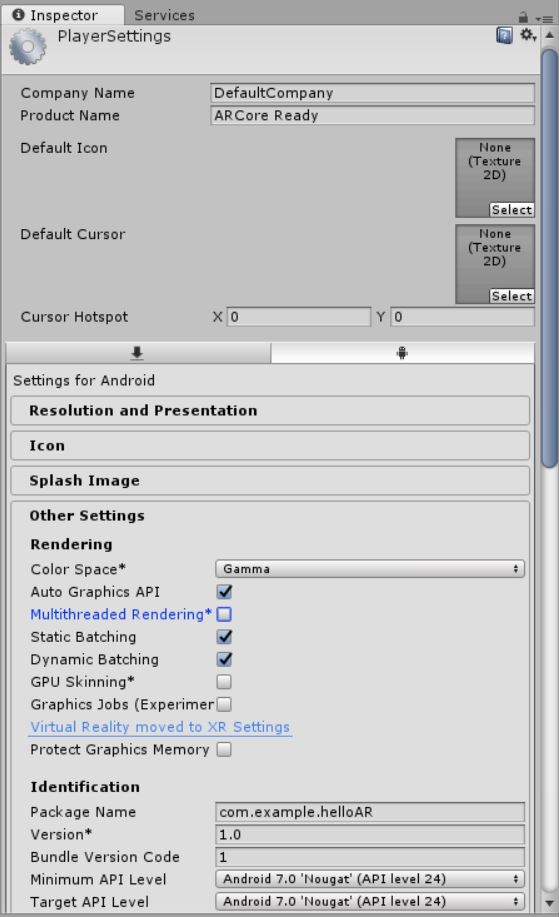
Task: Enable GPU Skinning checkbox
Action: click(224, 682)
